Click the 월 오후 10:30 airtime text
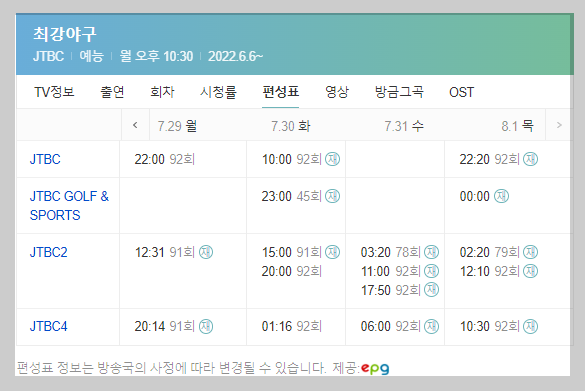 click(x=156, y=56)
